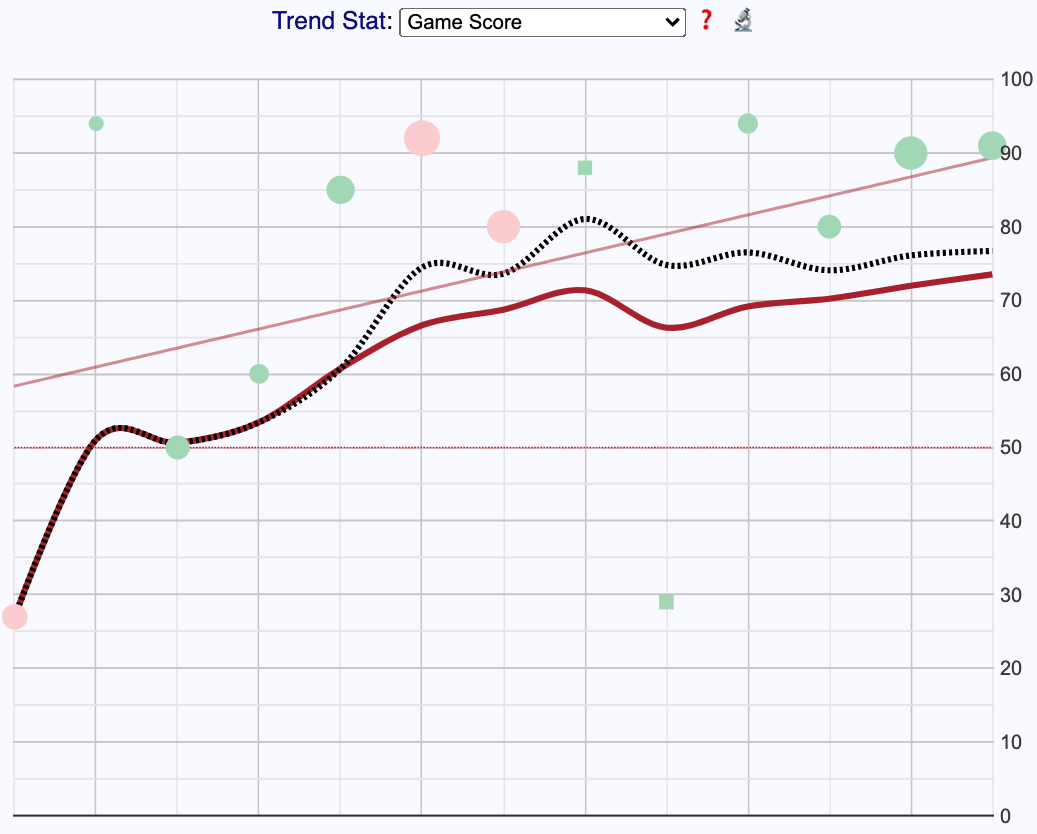Select the green square marker near score 29
This screenshot has width=1037, height=834.
click(667, 602)
